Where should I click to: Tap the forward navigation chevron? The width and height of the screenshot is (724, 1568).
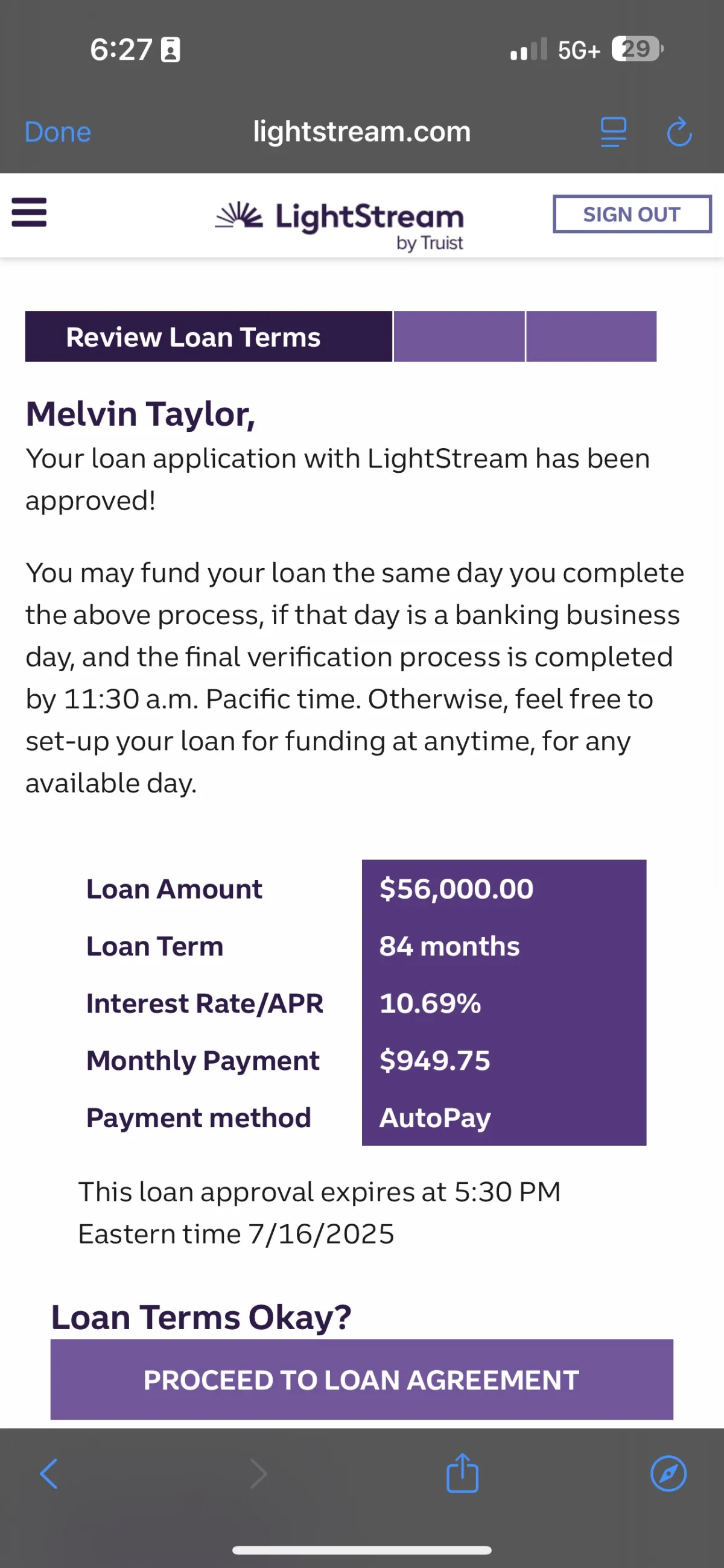click(259, 1474)
